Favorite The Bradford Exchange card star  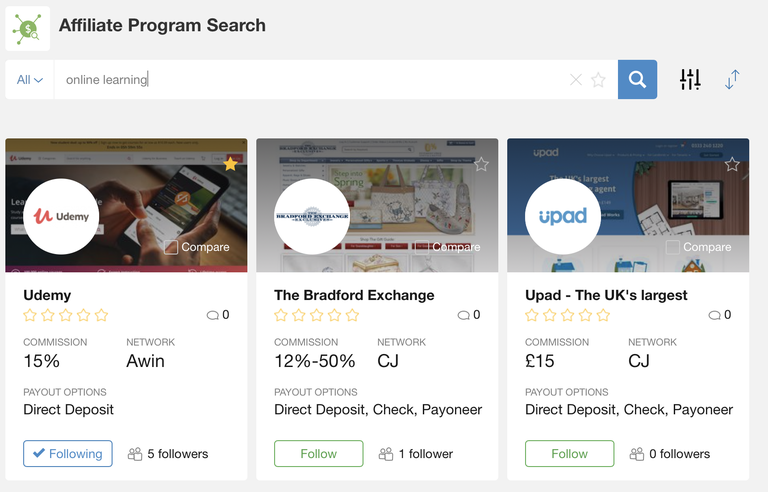(x=481, y=164)
